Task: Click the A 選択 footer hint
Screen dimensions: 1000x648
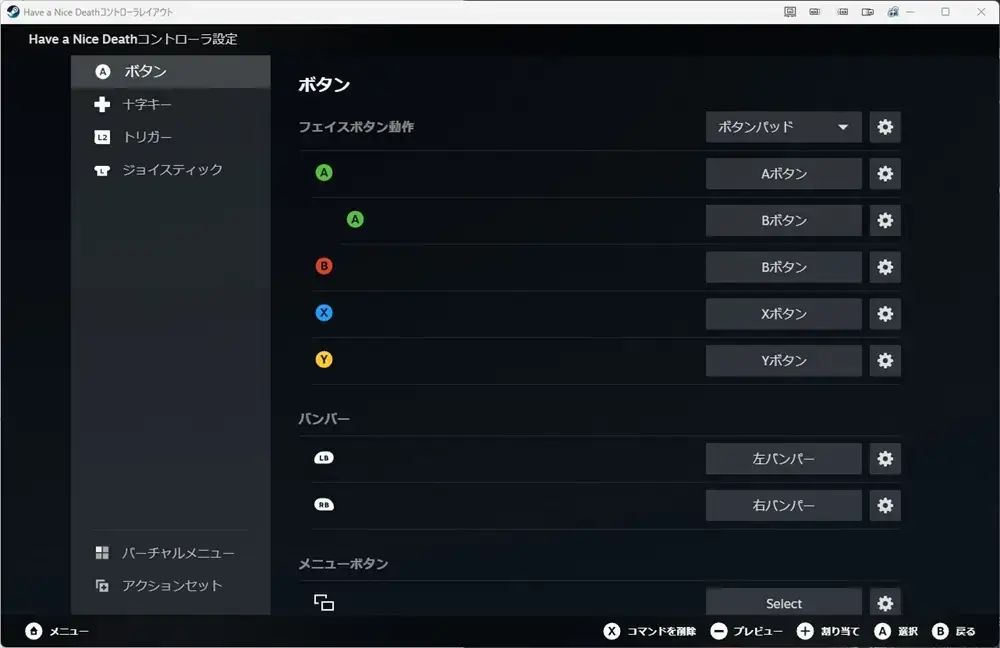Action: click(x=895, y=631)
